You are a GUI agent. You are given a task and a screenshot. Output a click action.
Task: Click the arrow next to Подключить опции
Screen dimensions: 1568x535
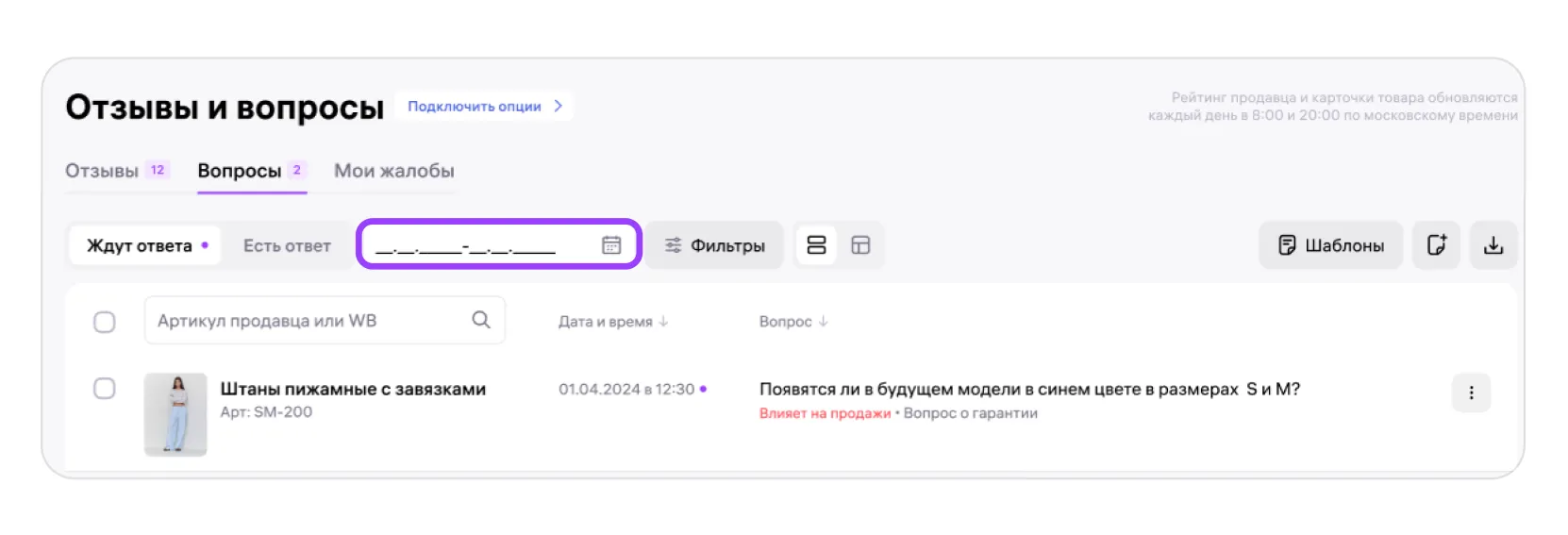click(559, 106)
